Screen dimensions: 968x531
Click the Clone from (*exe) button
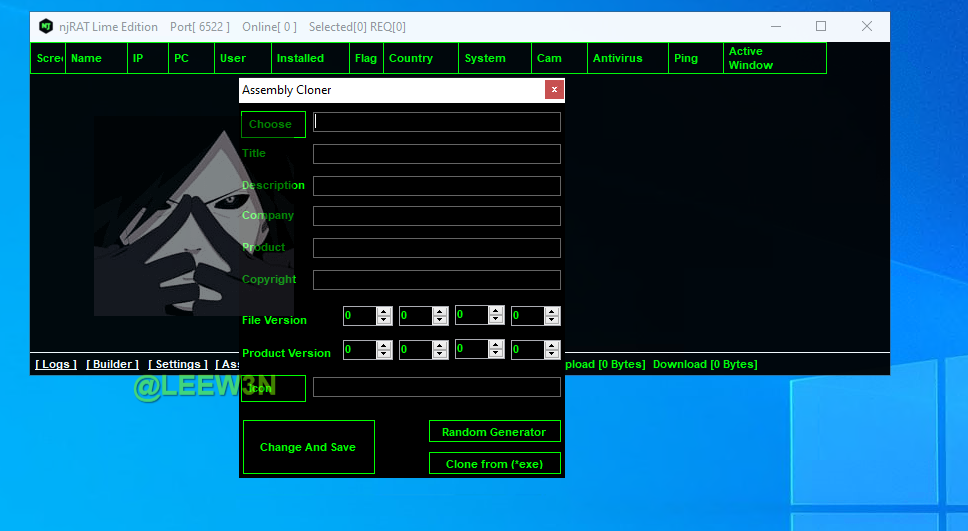tap(494, 464)
